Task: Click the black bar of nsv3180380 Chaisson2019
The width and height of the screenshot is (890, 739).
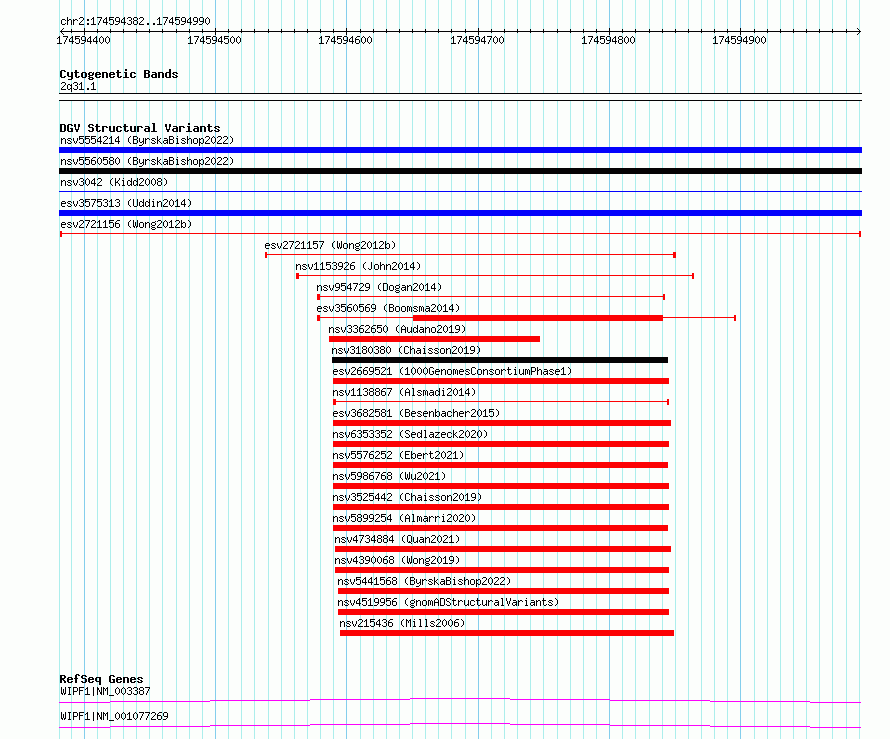Action: [500, 360]
